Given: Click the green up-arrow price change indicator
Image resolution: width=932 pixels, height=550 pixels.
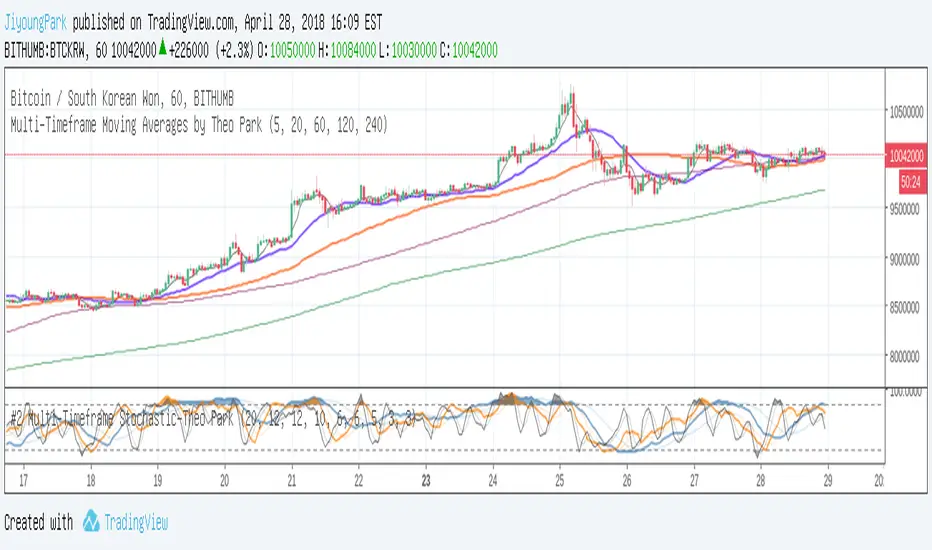Looking at the screenshot, I should point(162,47).
